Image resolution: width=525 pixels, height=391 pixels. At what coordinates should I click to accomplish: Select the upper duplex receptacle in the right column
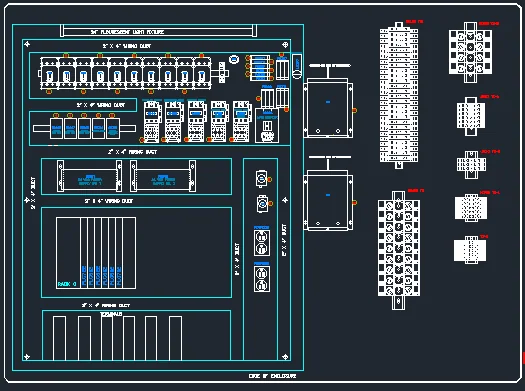point(262,243)
